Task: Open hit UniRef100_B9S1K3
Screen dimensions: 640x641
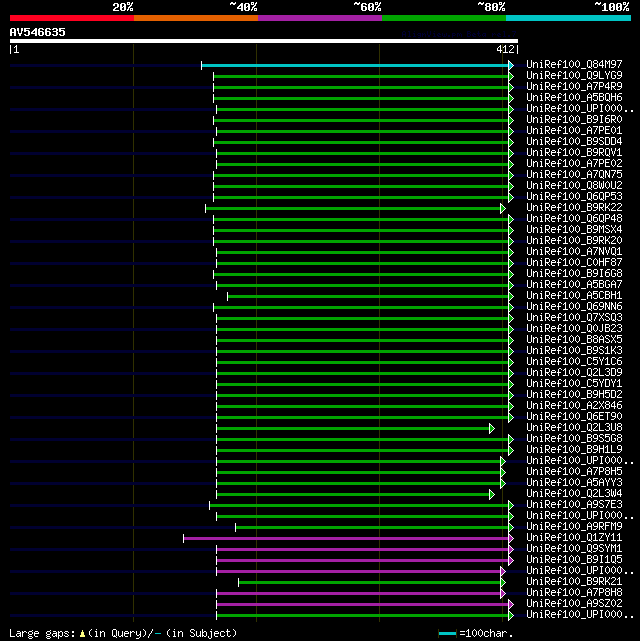Action: point(574,351)
